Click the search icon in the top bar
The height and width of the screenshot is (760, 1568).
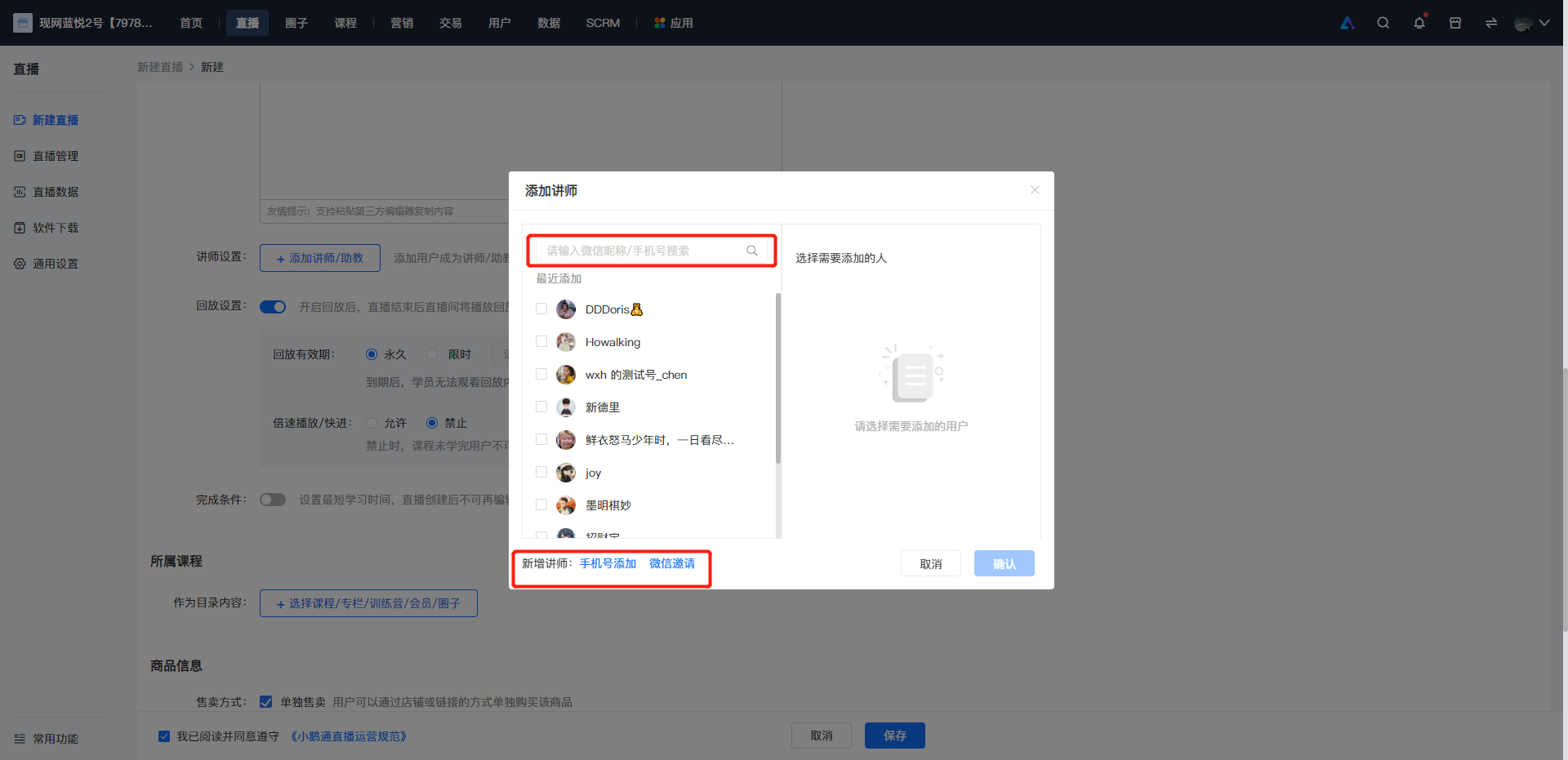1383,23
